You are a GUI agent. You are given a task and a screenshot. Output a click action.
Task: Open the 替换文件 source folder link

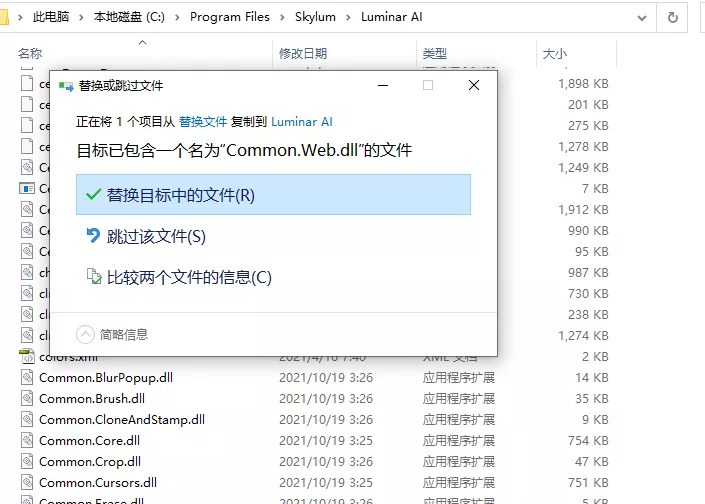[203, 122]
